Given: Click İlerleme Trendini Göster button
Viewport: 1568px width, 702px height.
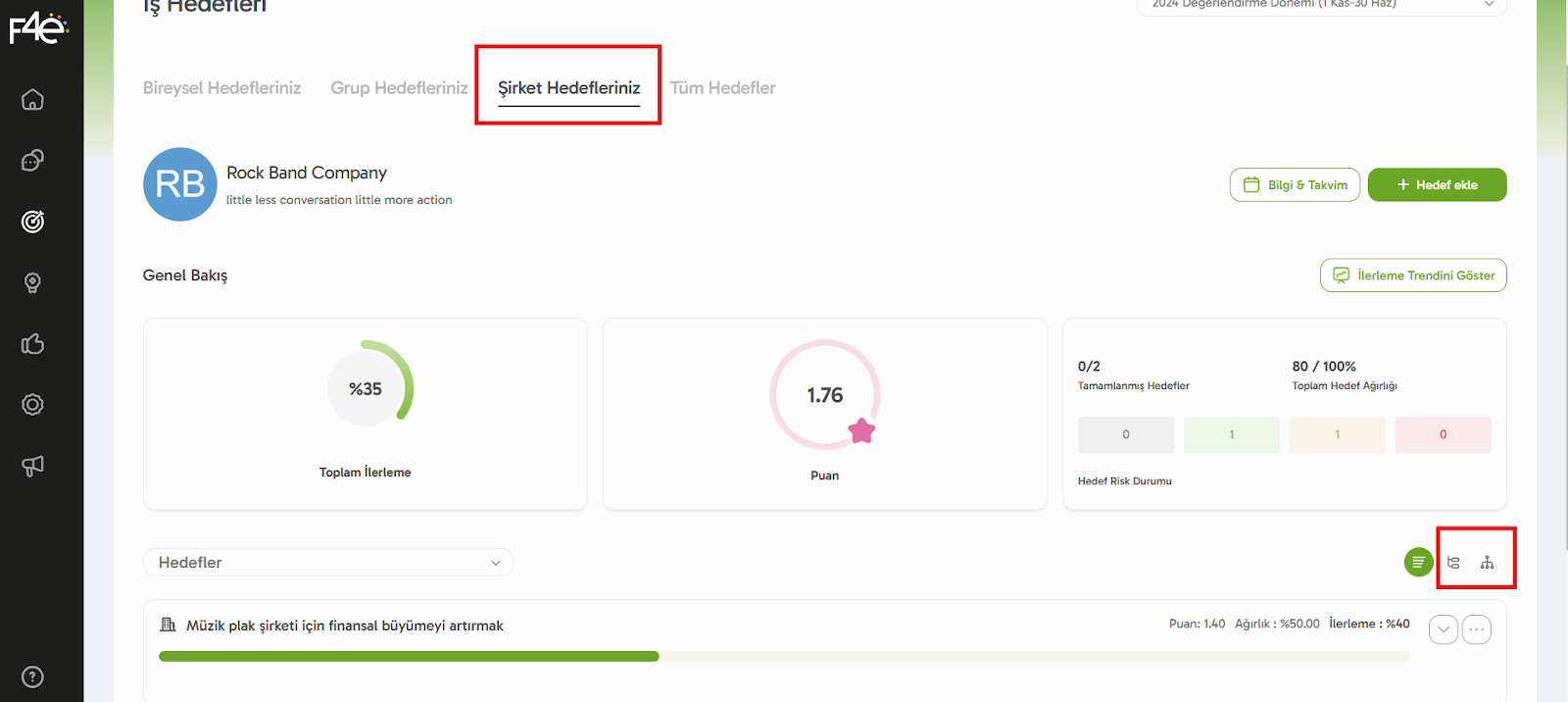Looking at the screenshot, I should 1412,276.
